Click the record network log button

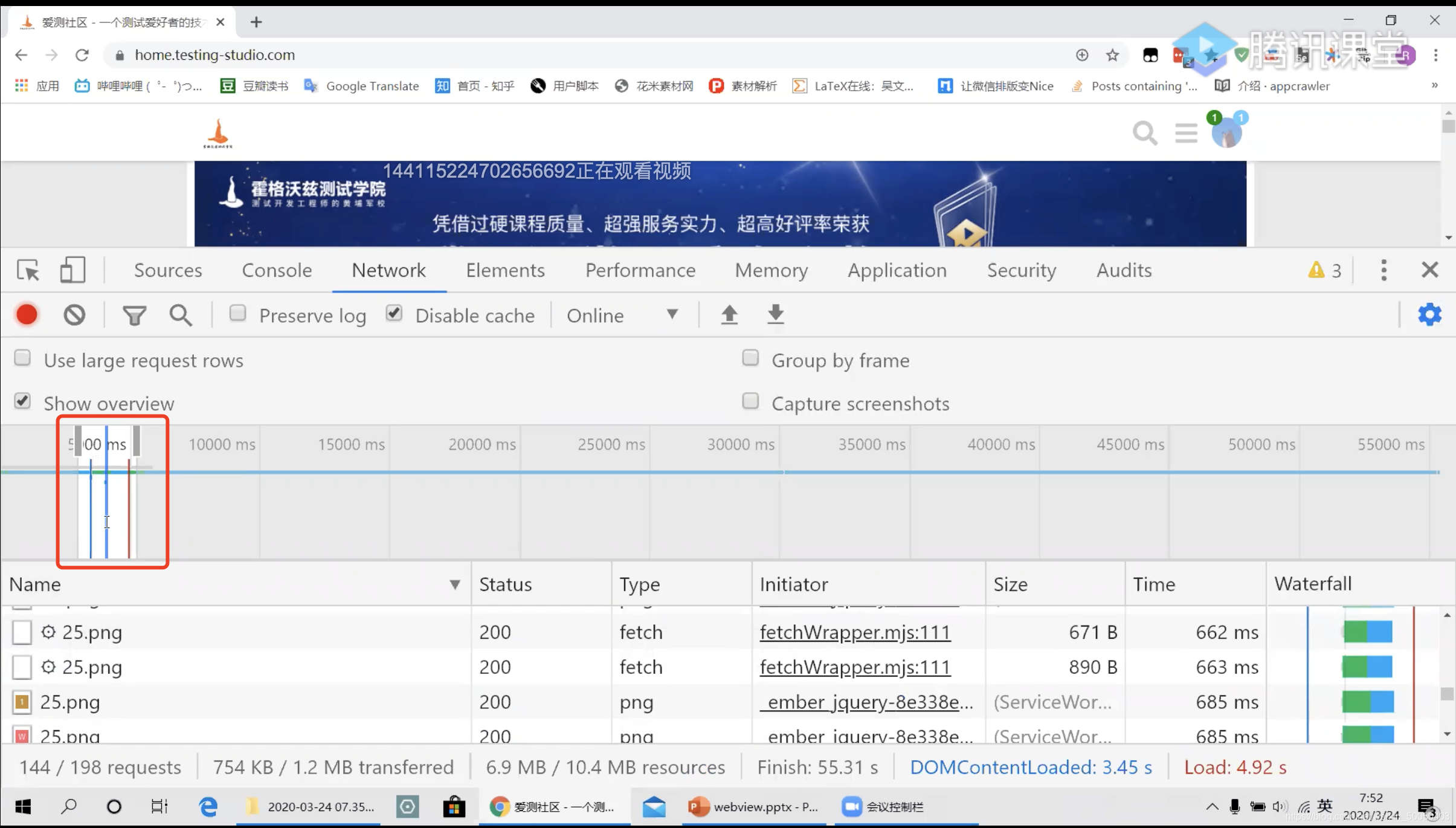(x=27, y=315)
